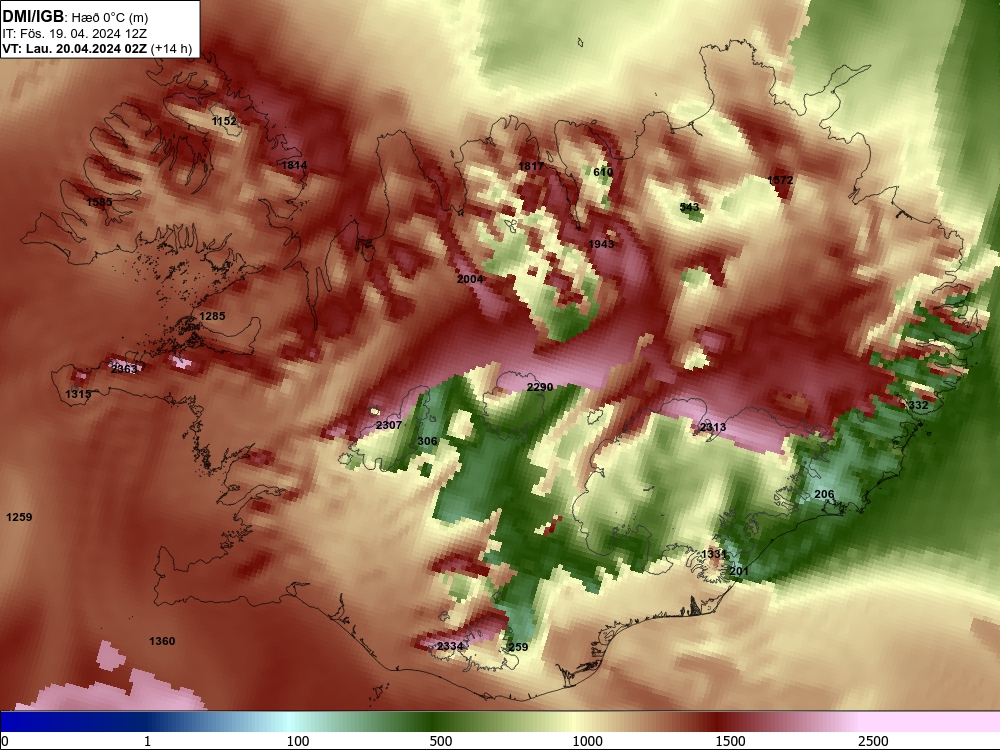This screenshot has width=1000, height=750.
Task: Click the map value 306
Action: coord(427,441)
